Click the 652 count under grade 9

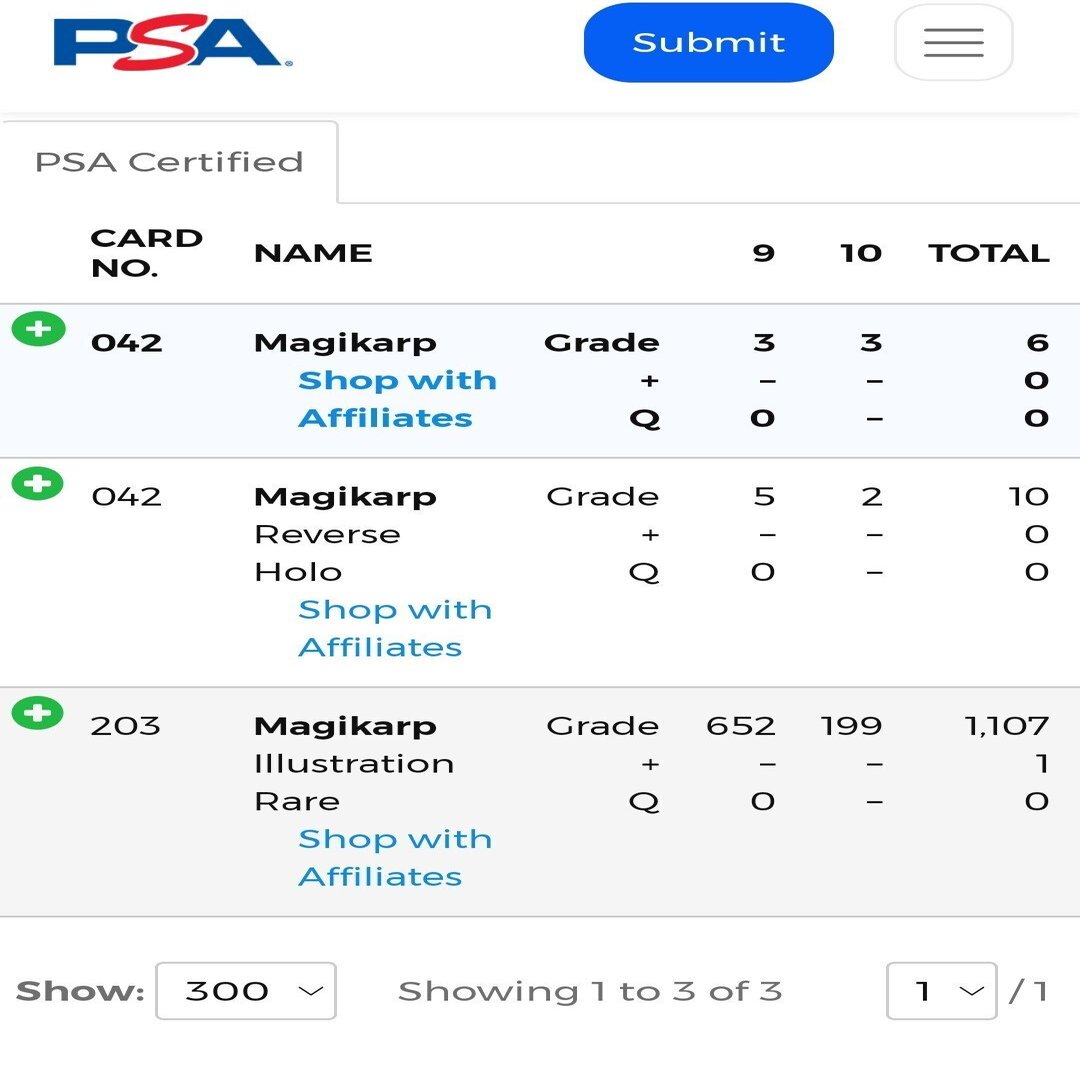tap(741, 725)
